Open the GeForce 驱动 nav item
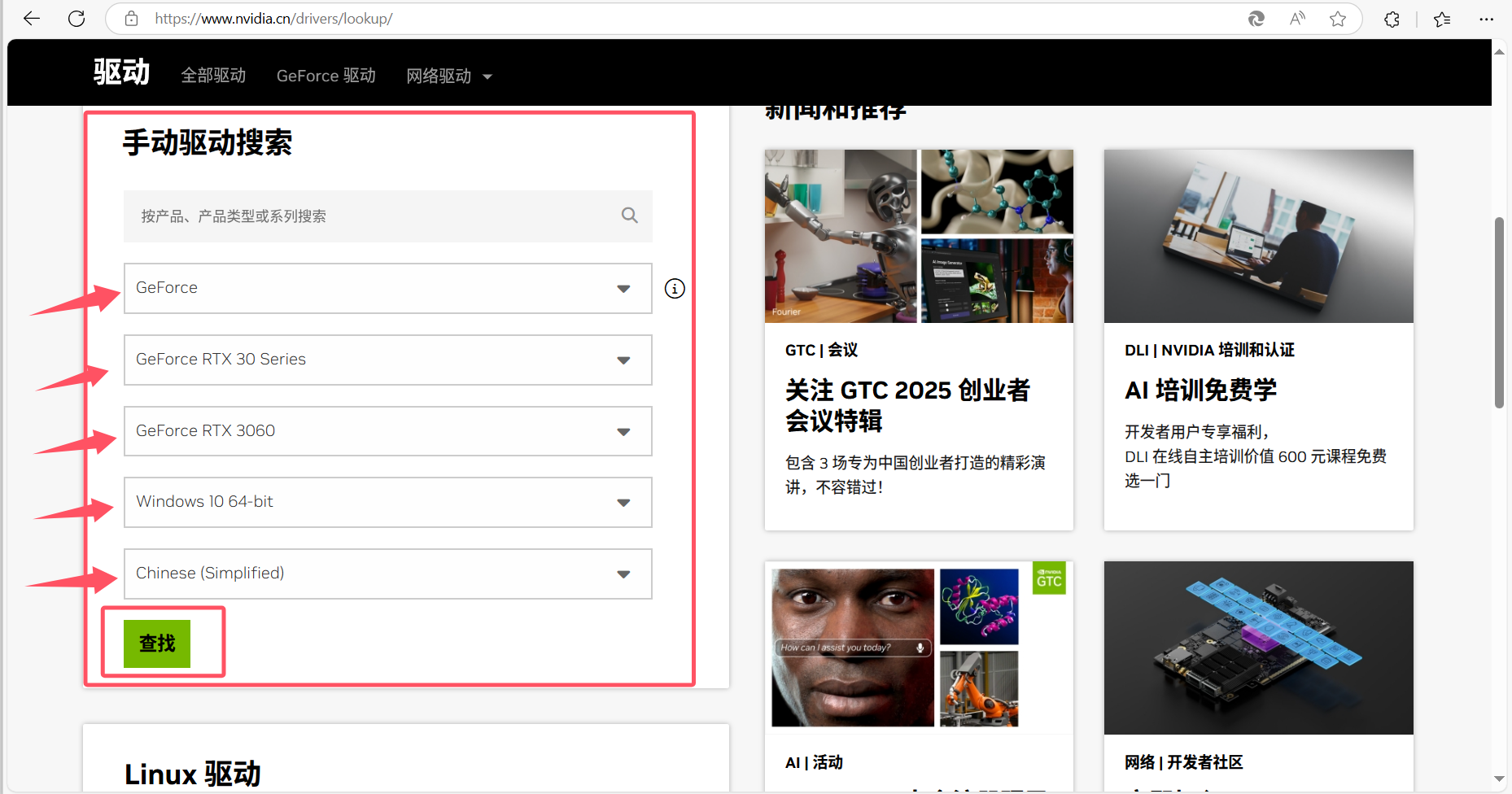 tap(326, 76)
